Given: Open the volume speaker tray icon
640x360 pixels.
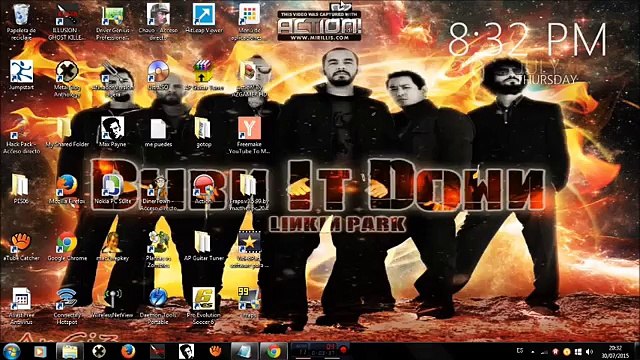Looking at the screenshot, I should tap(589, 351).
